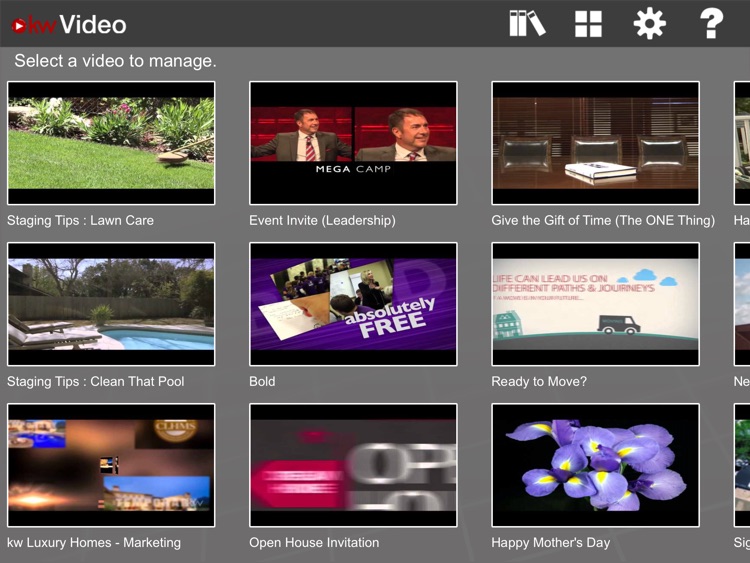Click 'Ready to Move?' title
The width and height of the screenshot is (750, 563).
539,382
